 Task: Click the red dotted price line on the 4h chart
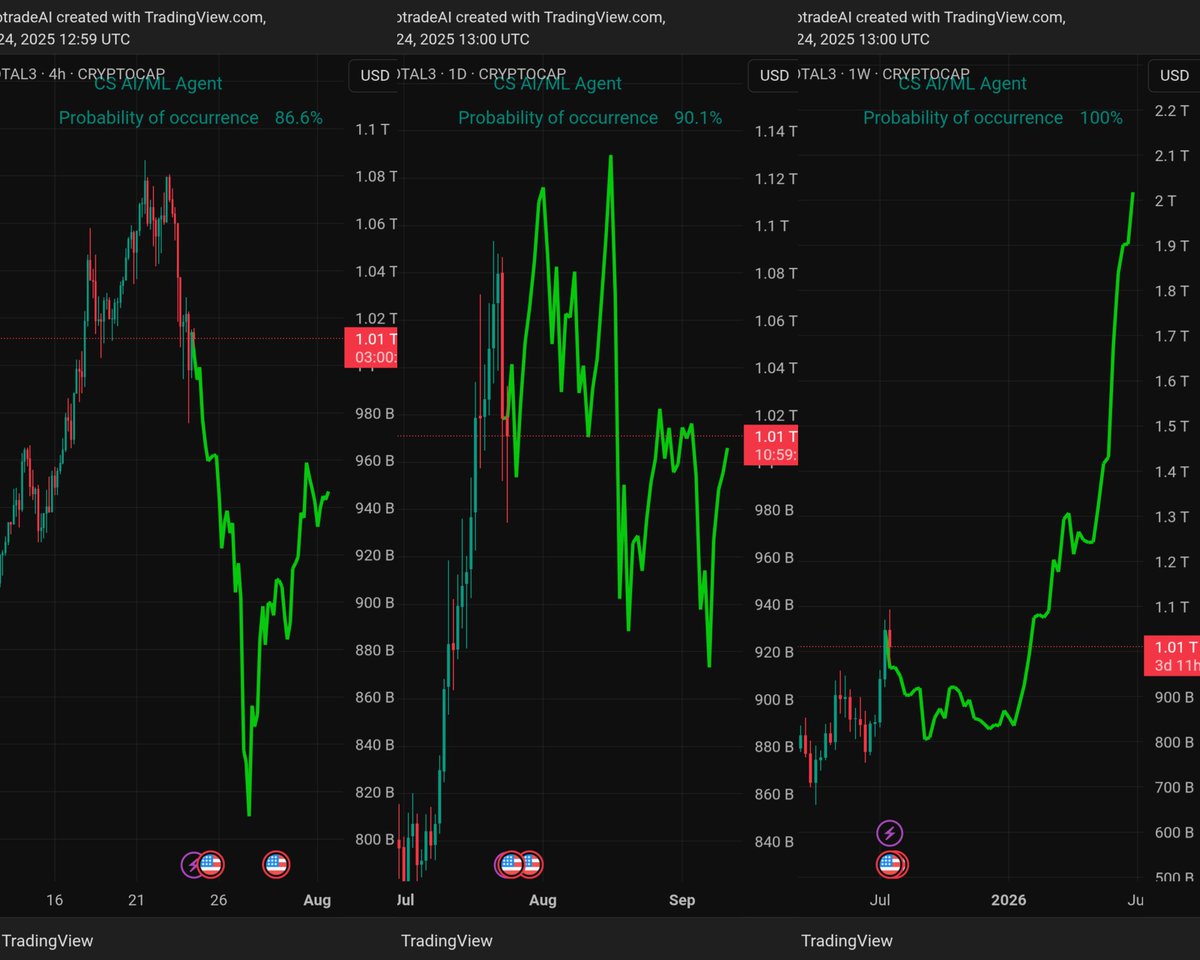tap(150, 338)
